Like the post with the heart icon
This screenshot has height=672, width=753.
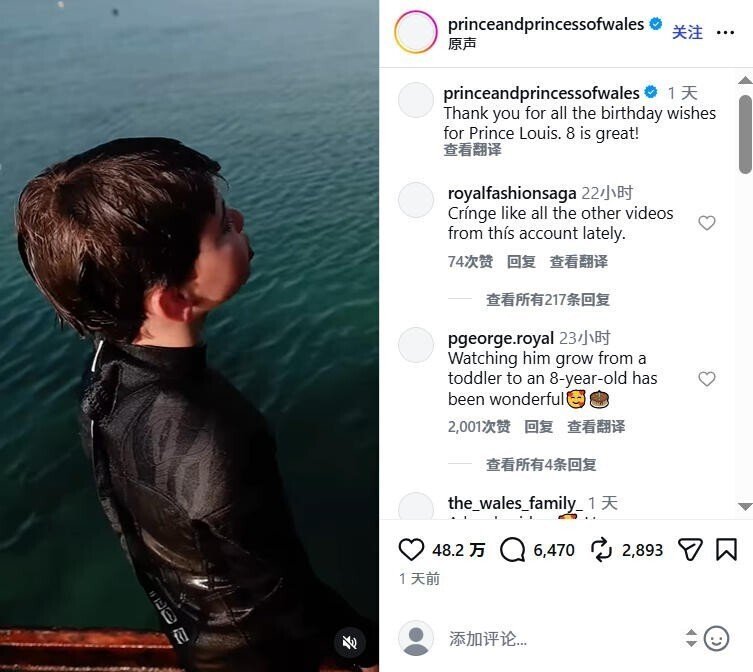[411, 550]
